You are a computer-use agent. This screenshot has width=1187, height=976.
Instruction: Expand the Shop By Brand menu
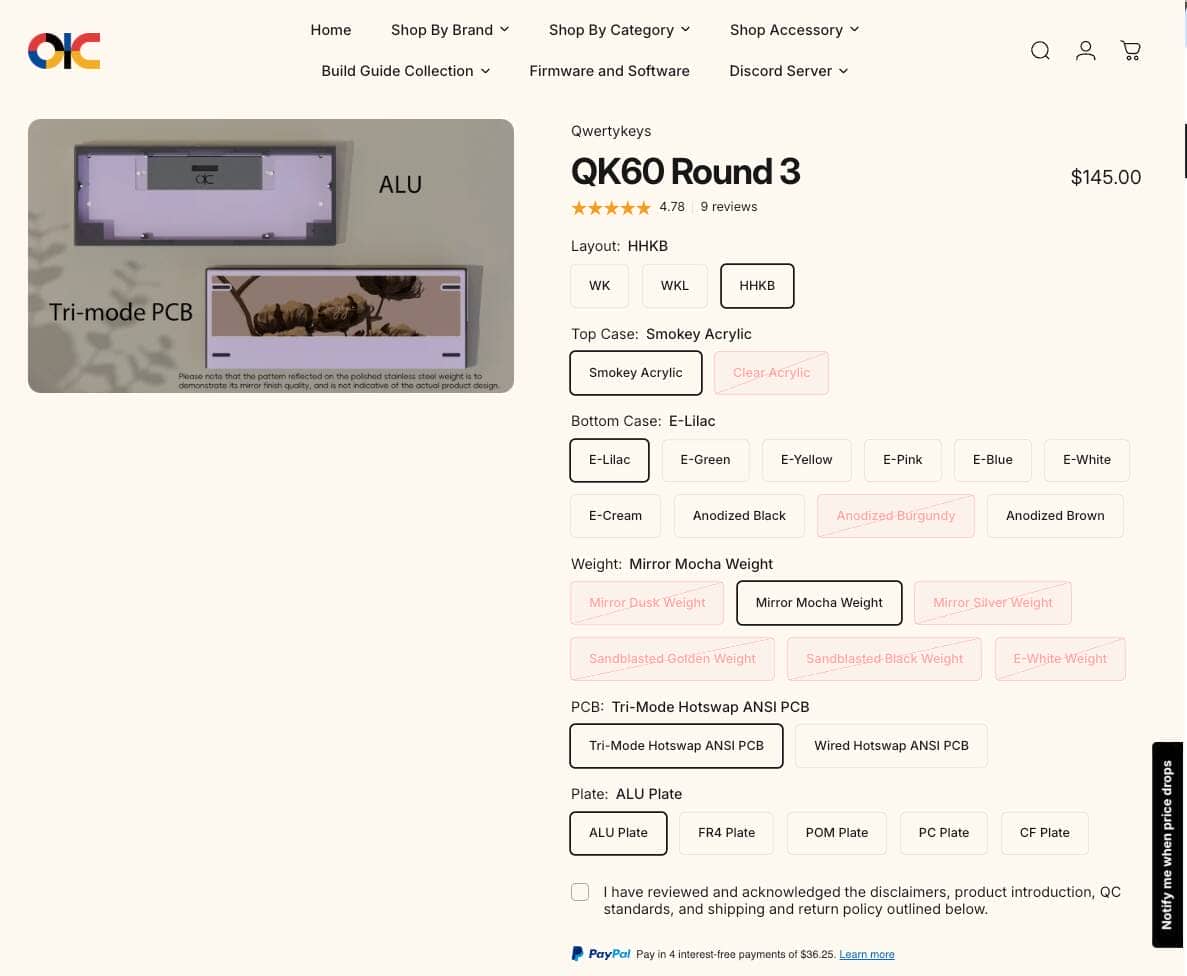450,30
